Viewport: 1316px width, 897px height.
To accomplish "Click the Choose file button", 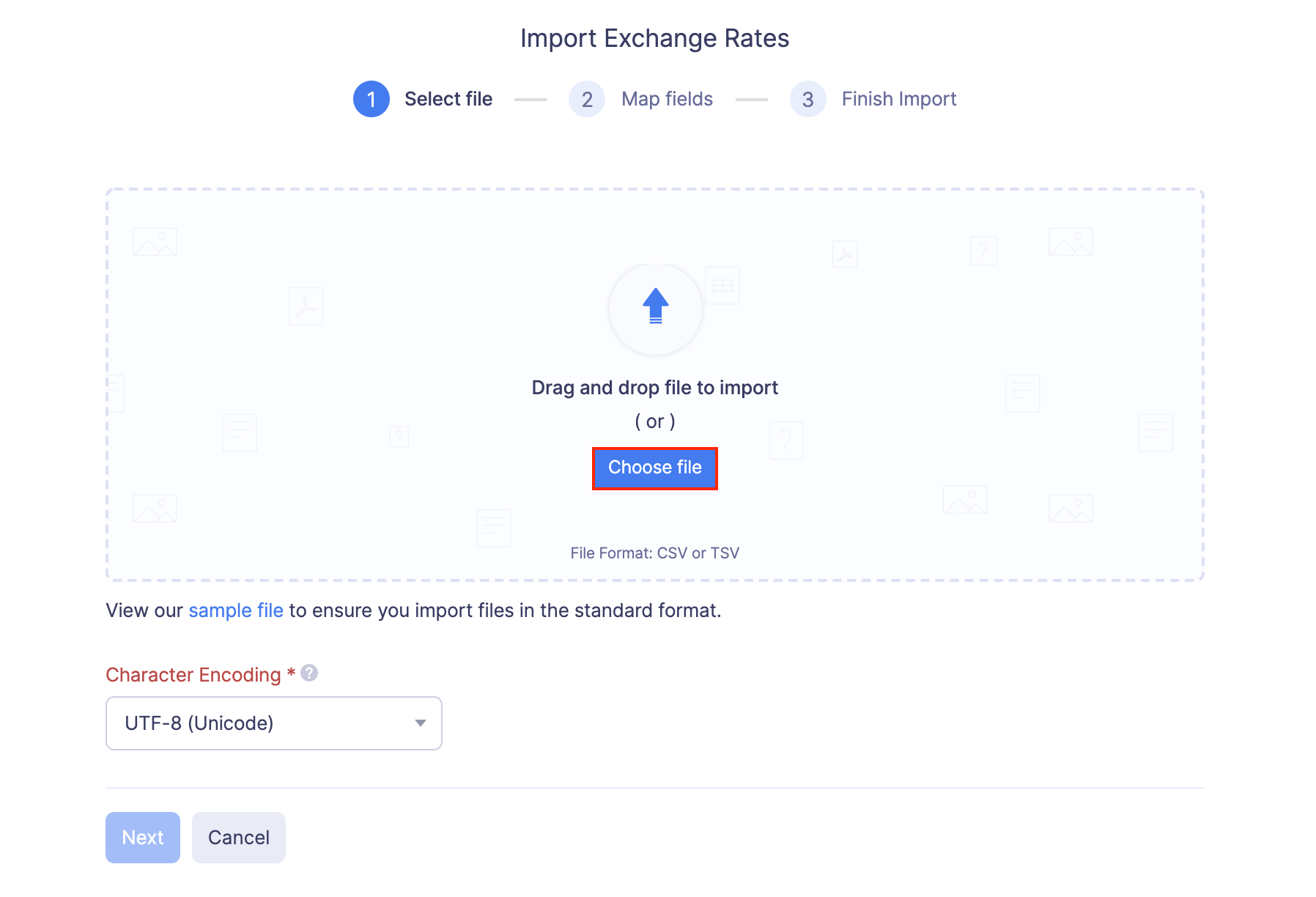I will [x=654, y=468].
